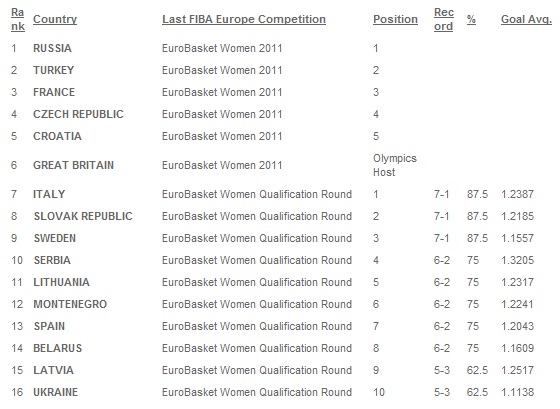Select the RUSSIA country cell

coord(52,48)
